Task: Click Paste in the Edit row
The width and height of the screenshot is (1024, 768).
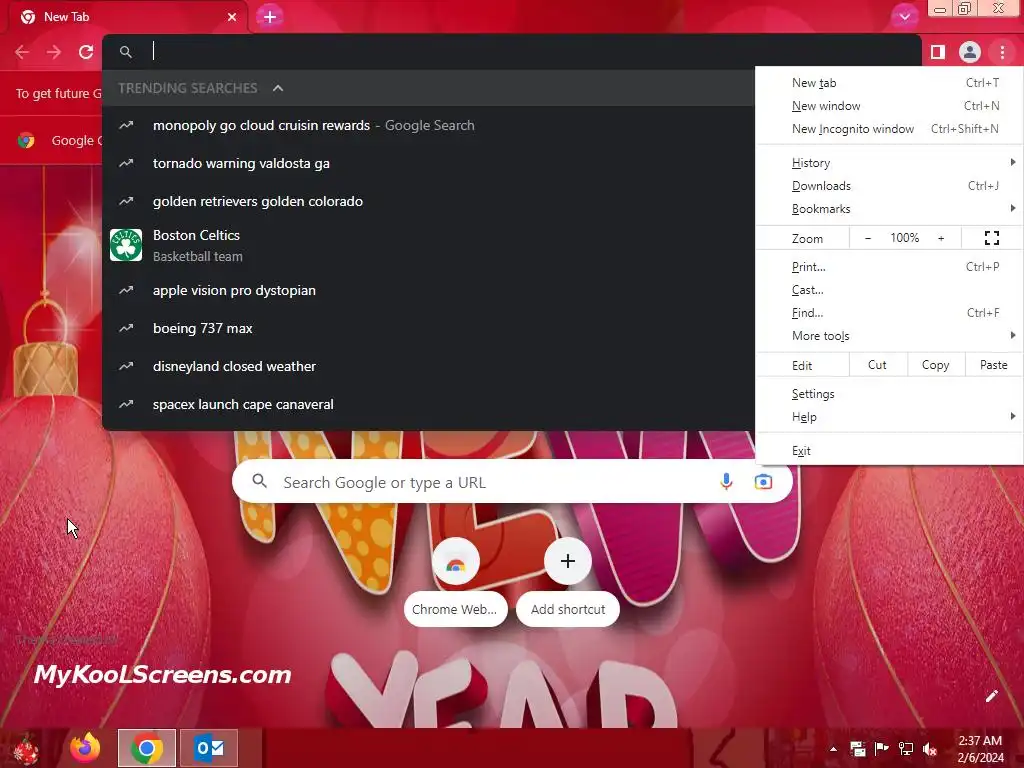Action: coord(994,365)
